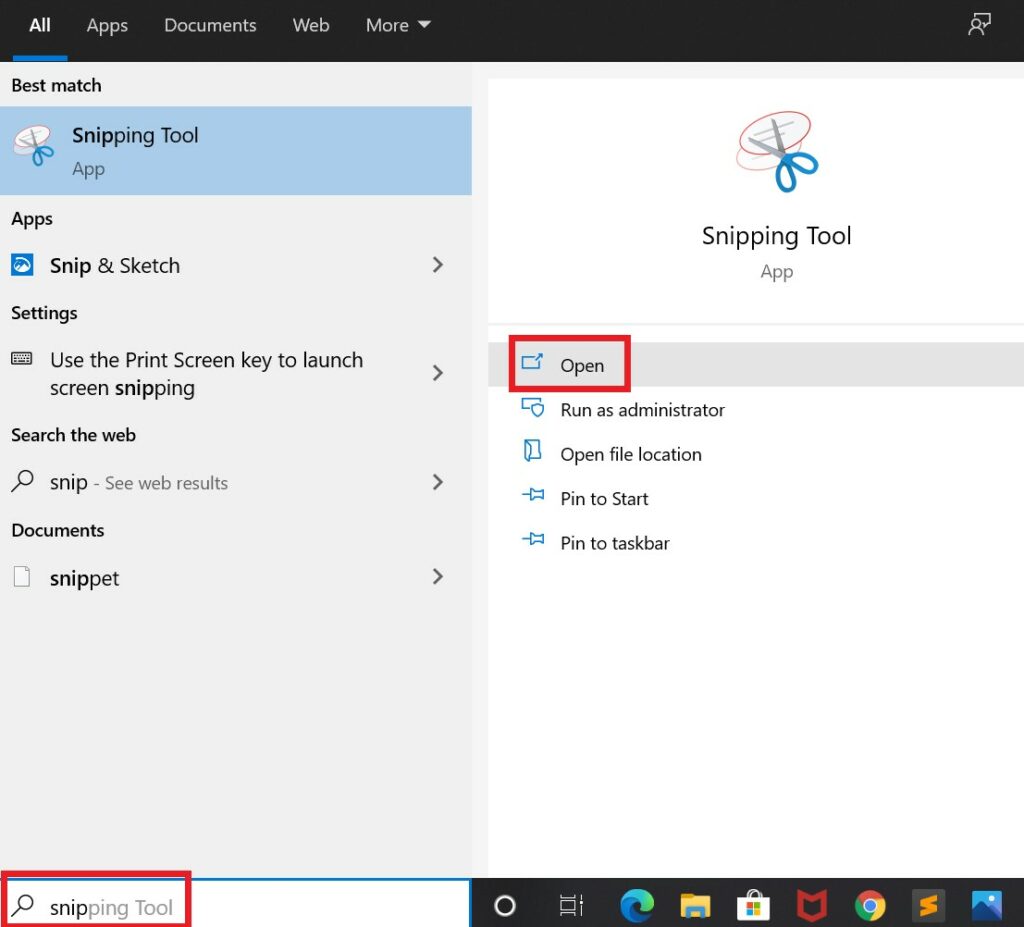Expand the snip web results chevron
The image size is (1024, 927).
pyautogui.click(x=437, y=482)
